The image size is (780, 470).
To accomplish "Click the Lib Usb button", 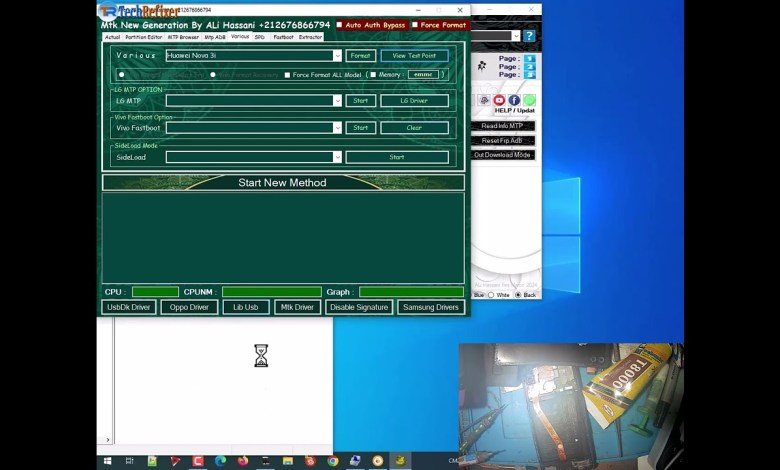I will click(x=246, y=307).
